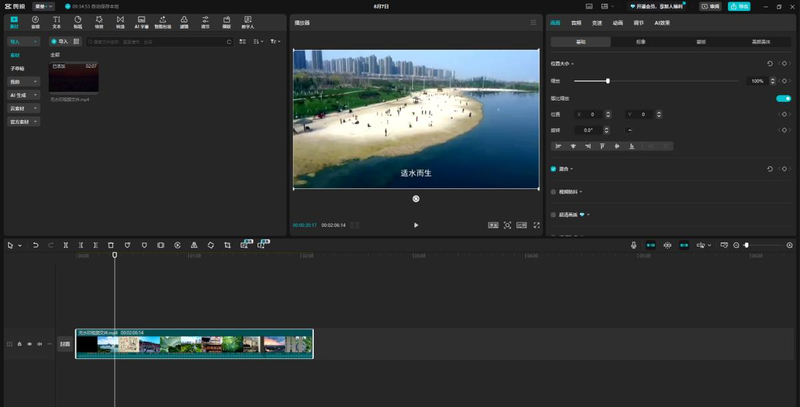This screenshot has width=800, height=407.
Task: Toggle the 等比缩放 uniform scale switch
Action: (x=783, y=98)
